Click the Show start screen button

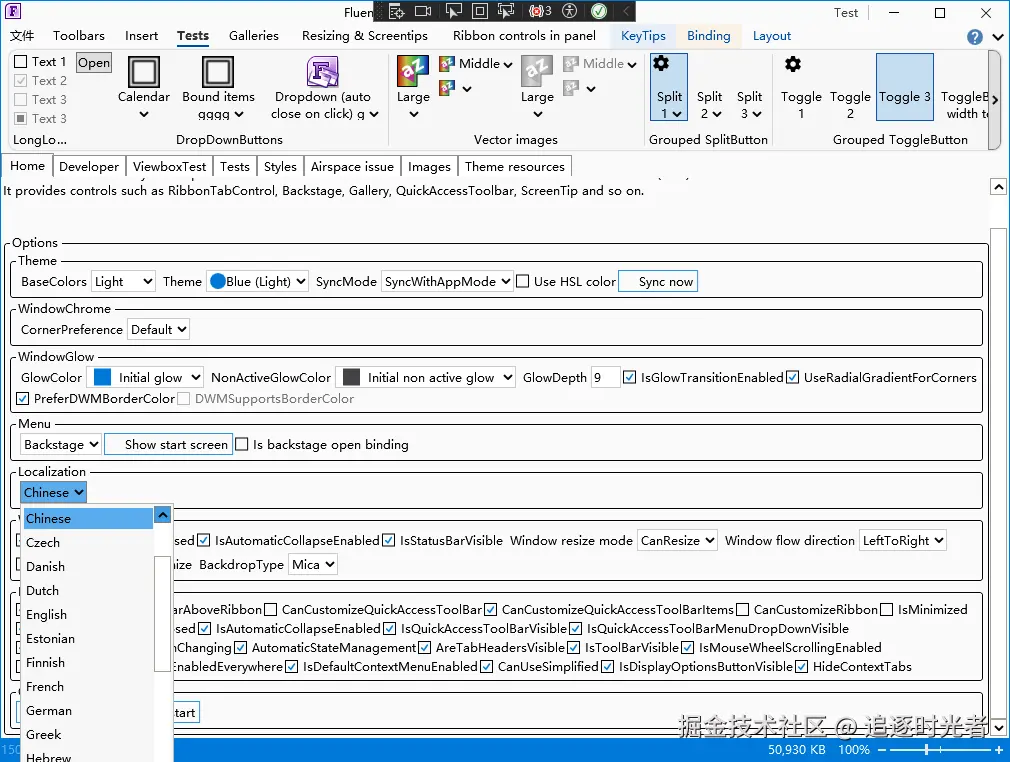tap(169, 444)
